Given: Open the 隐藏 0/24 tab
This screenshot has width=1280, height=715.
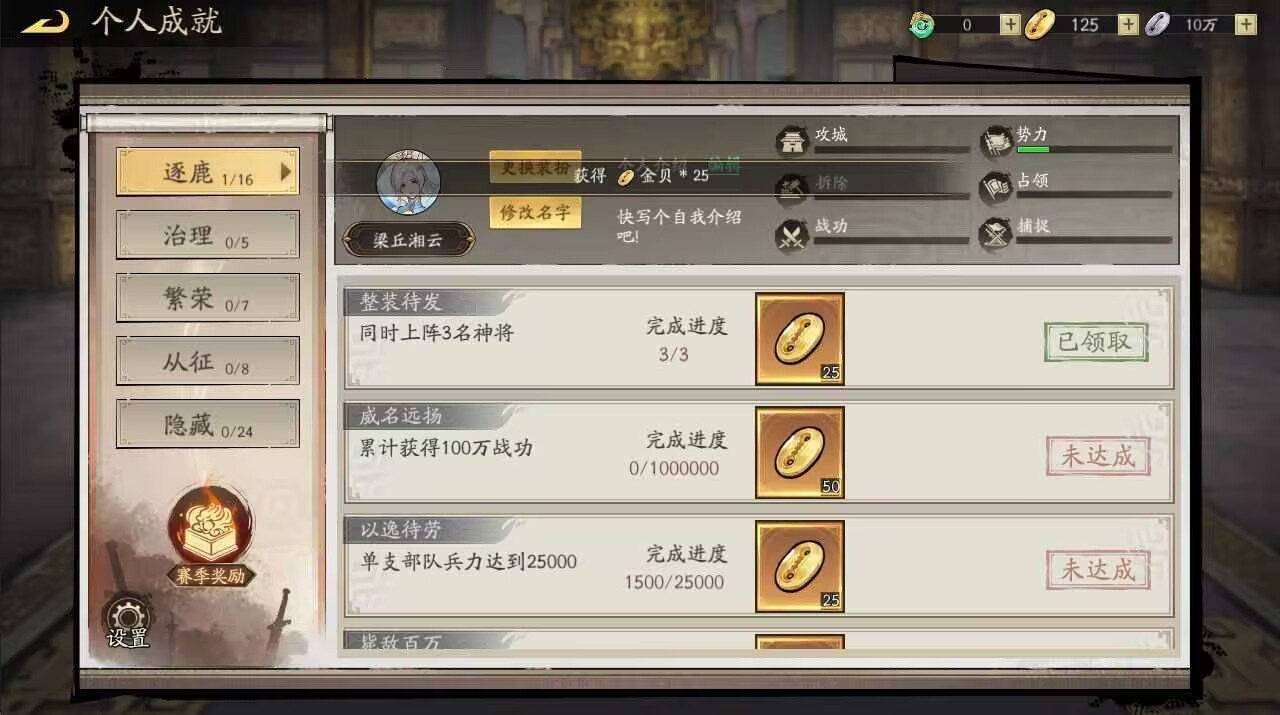Looking at the screenshot, I should 208,424.
